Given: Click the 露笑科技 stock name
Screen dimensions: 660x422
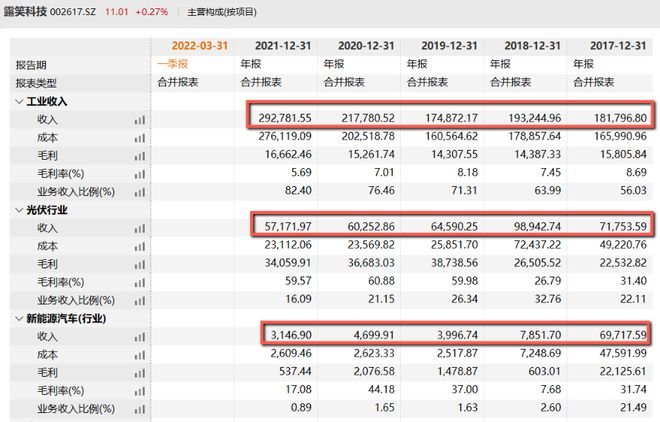Looking at the screenshot, I should point(25,11).
